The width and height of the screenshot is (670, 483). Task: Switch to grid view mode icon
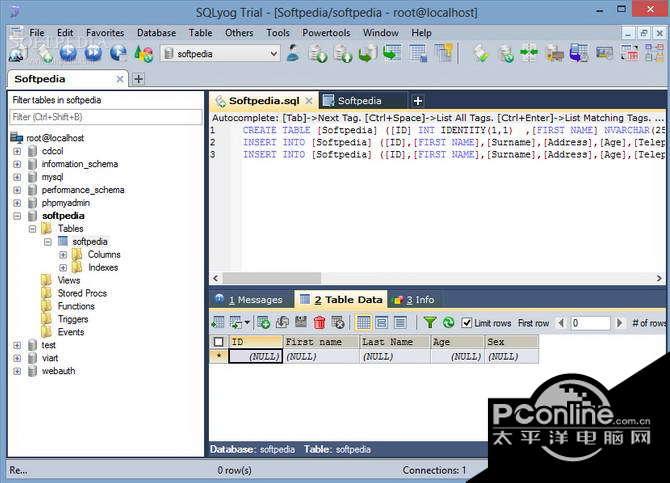[x=364, y=323]
